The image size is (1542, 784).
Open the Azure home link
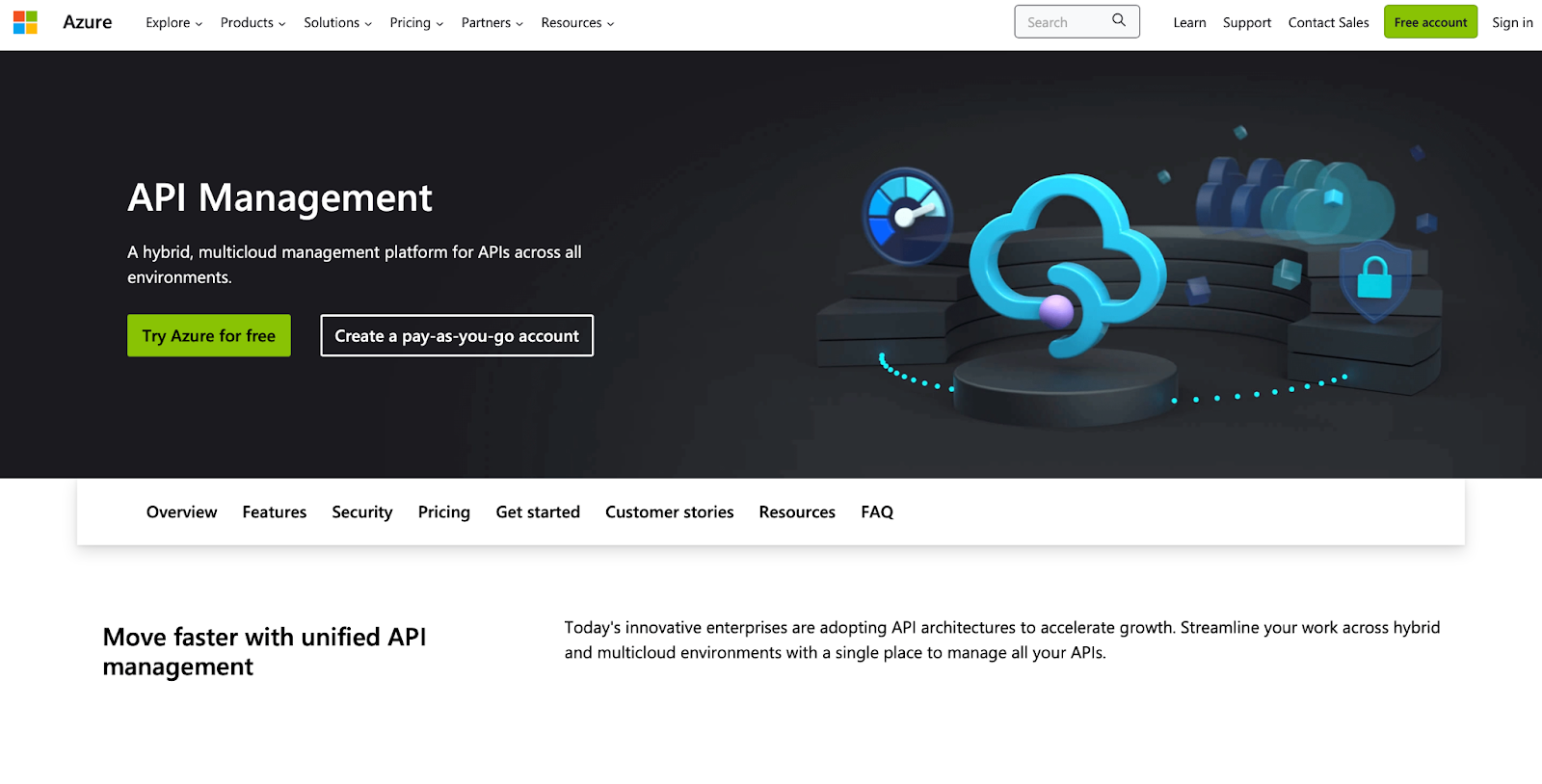point(88,22)
